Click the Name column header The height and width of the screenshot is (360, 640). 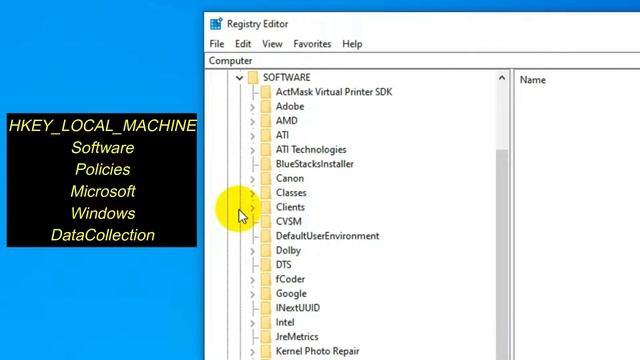[x=533, y=80]
